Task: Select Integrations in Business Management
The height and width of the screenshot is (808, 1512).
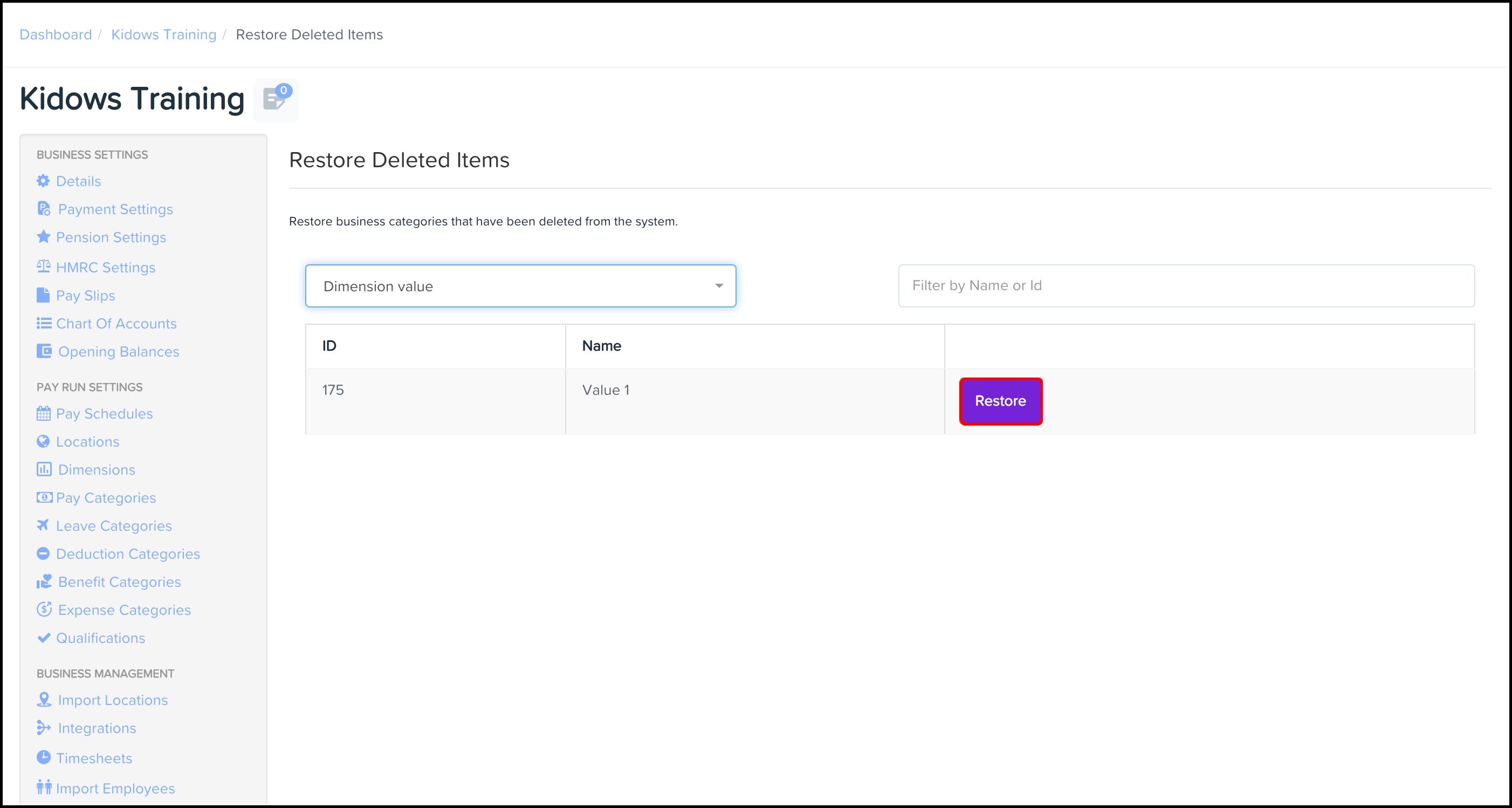Action: [97, 728]
